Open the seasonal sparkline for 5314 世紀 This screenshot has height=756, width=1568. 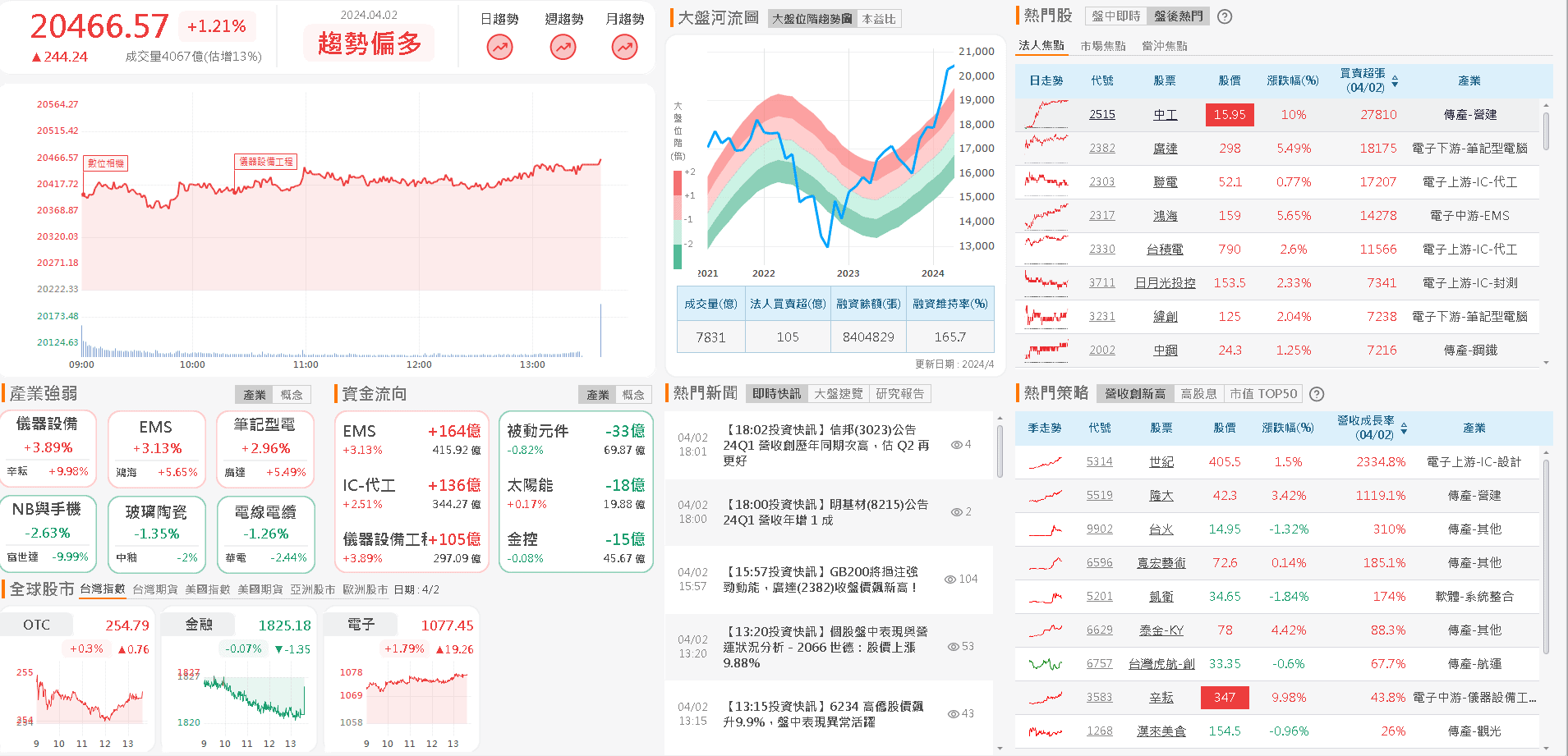click(1046, 462)
